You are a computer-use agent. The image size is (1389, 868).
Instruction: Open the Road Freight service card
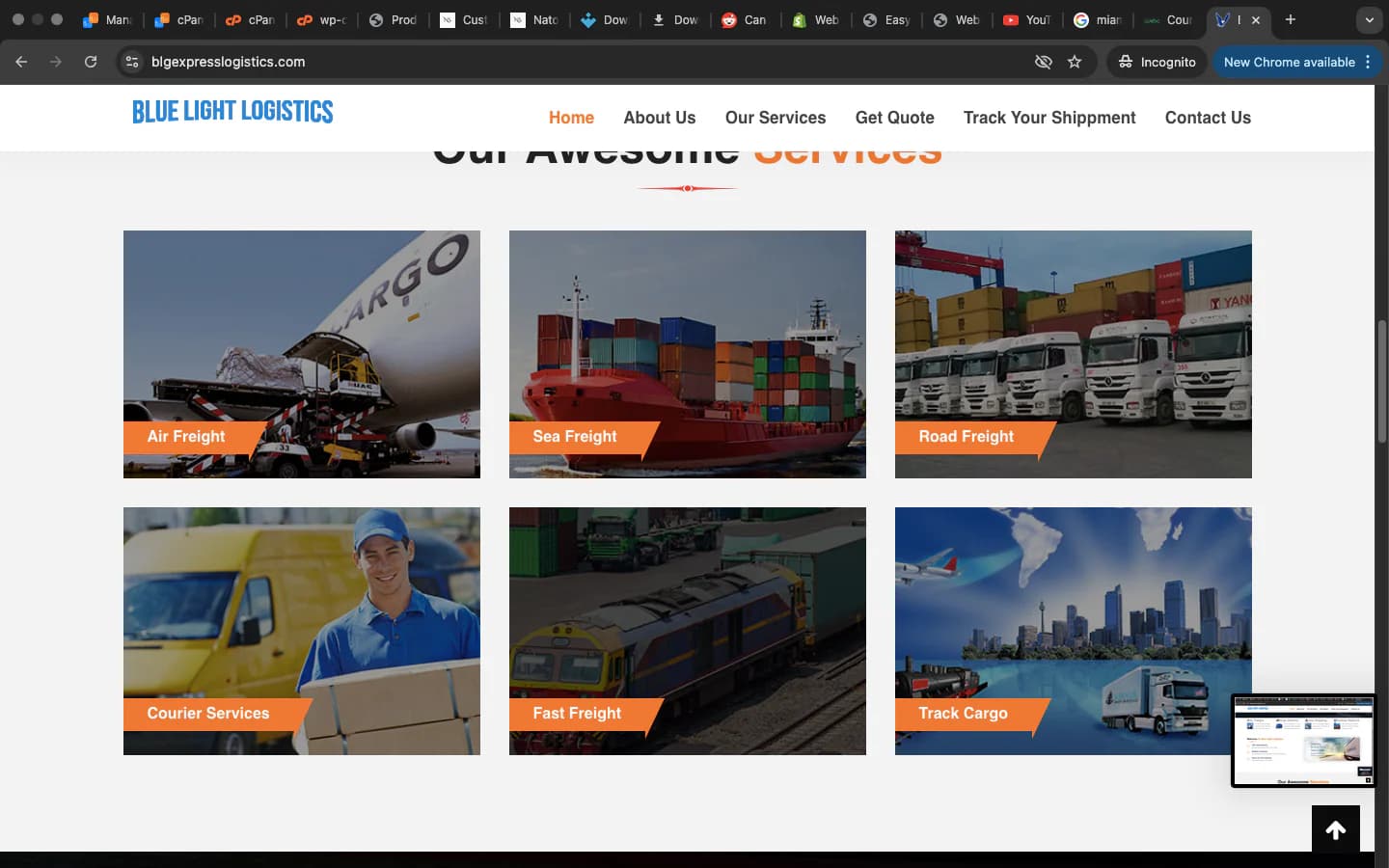(1074, 354)
